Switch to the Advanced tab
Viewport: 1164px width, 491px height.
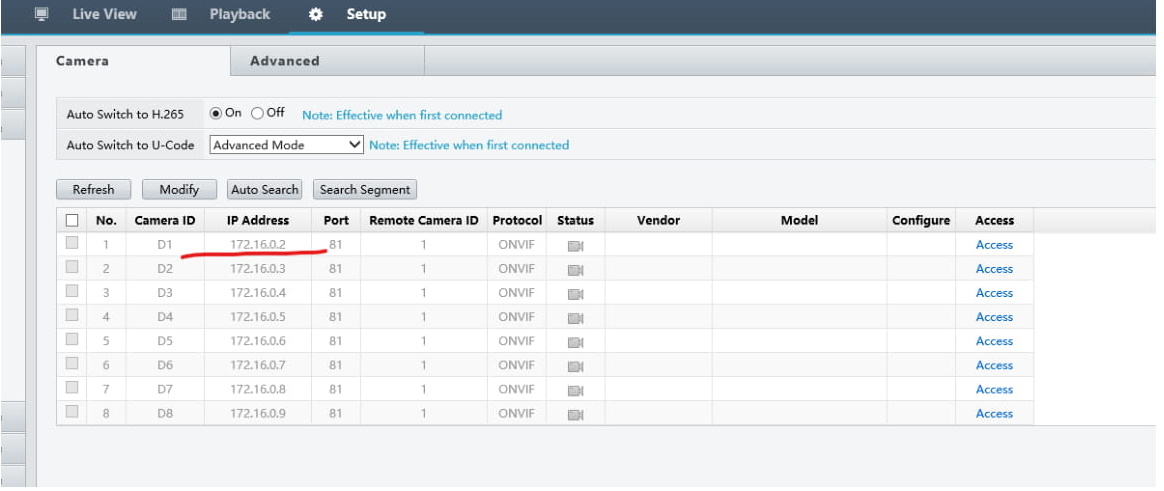pyautogui.click(x=285, y=61)
